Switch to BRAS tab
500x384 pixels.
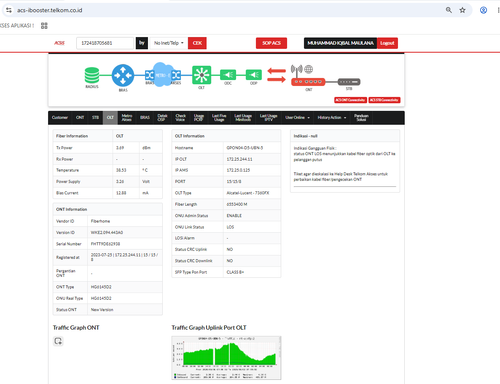[145, 118]
